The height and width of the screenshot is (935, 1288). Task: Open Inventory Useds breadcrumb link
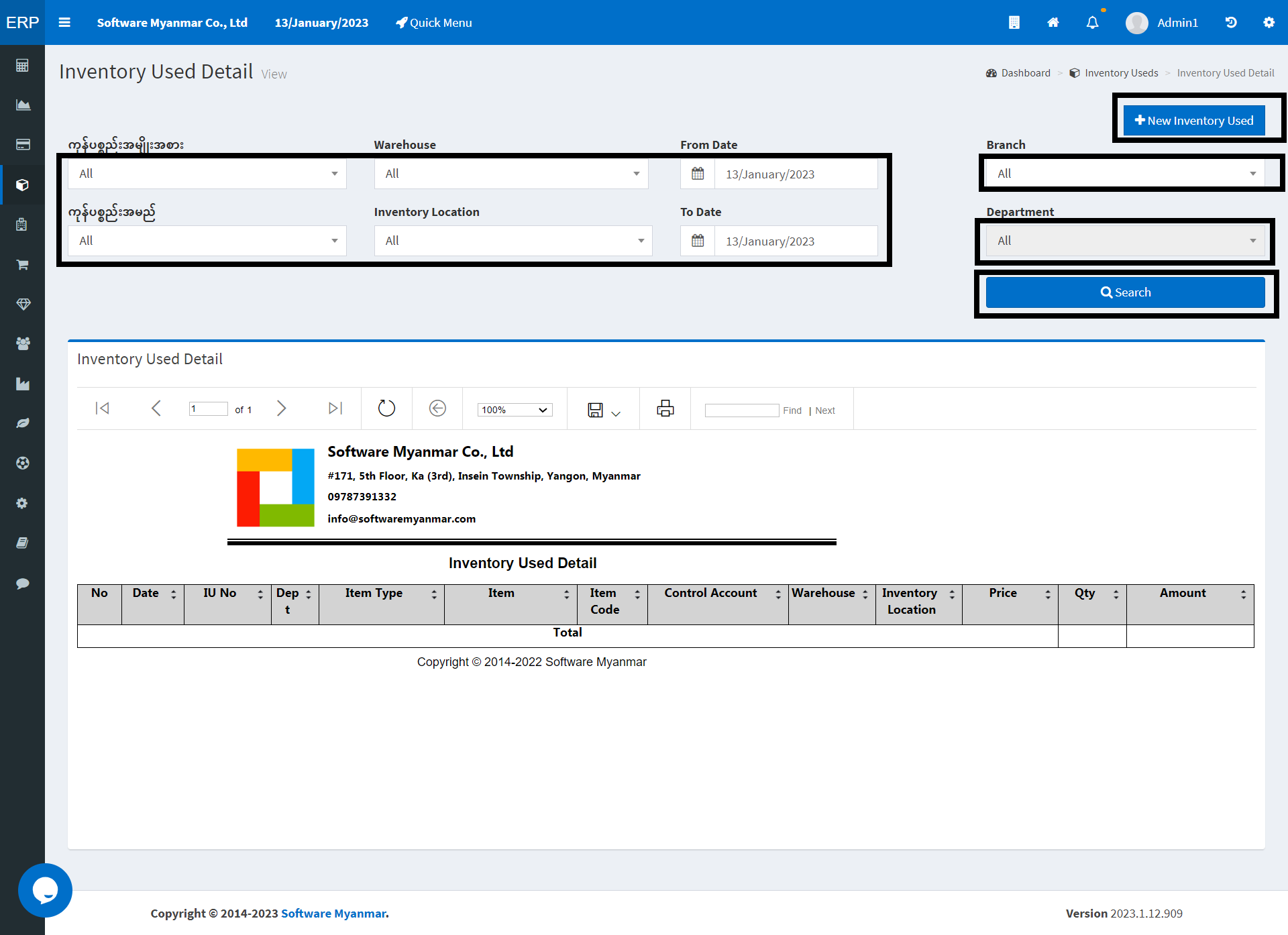click(x=1114, y=72)
